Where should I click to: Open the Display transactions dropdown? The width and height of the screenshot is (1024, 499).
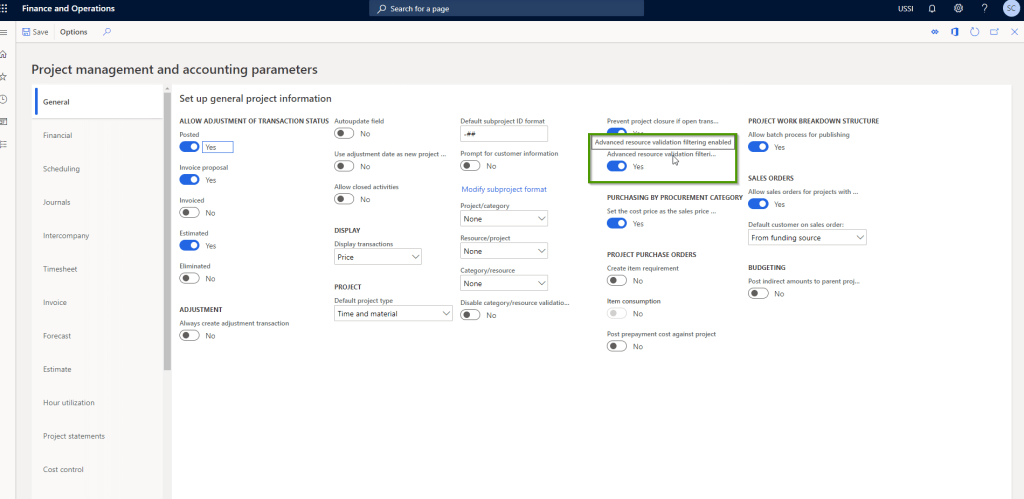[377, 257]
